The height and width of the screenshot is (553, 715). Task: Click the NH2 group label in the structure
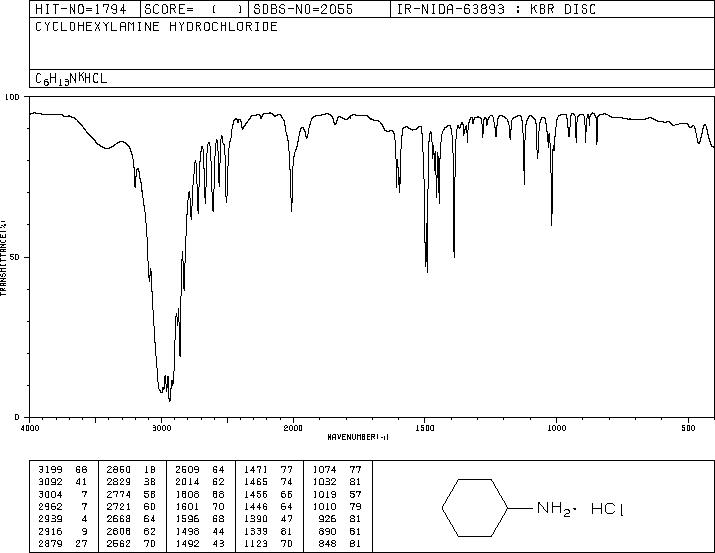pyautogui.click(x=554, y=508)
